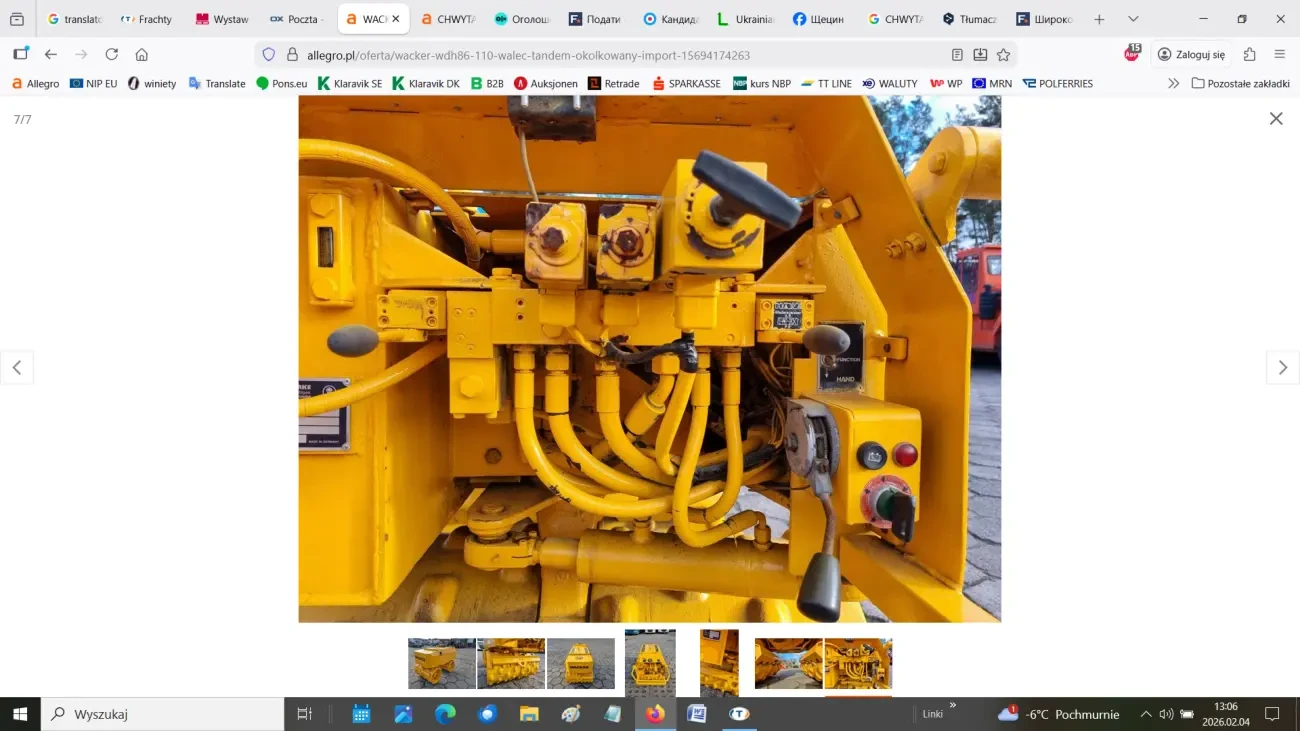The width and height of the screenshot is (1300, 731).
Task: Go to next gallery image
Action: click(1282, 368)
